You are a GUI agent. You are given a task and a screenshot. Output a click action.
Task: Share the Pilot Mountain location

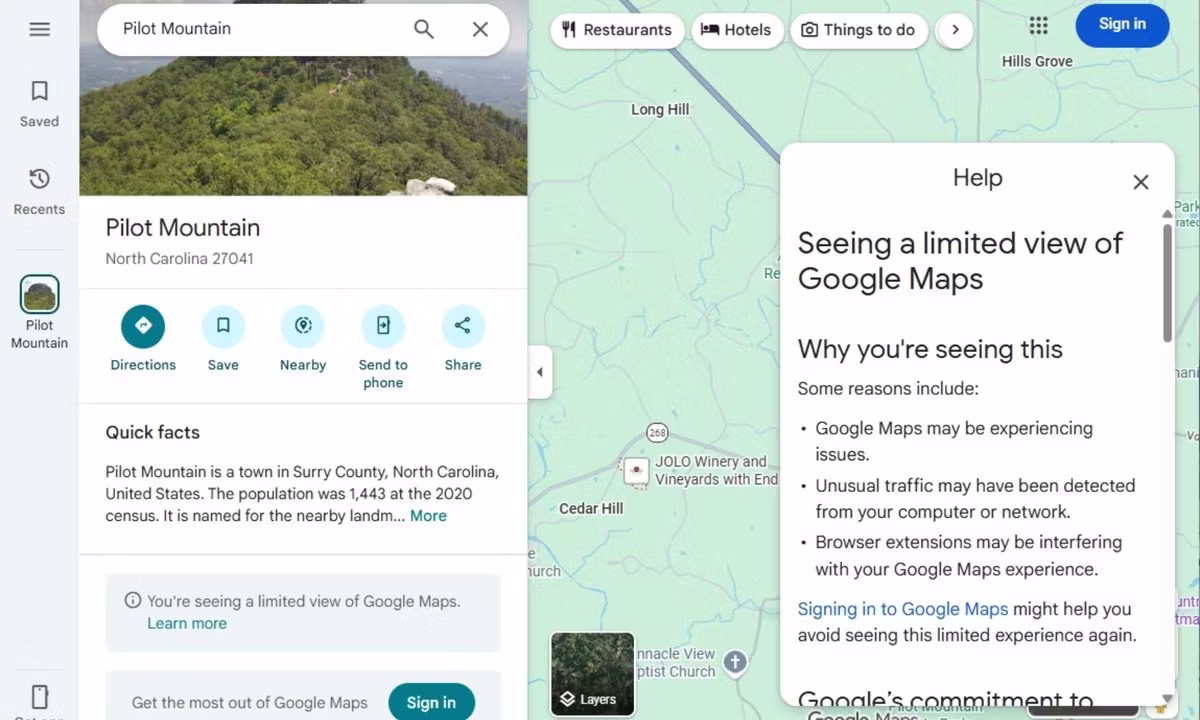point(462,325)
